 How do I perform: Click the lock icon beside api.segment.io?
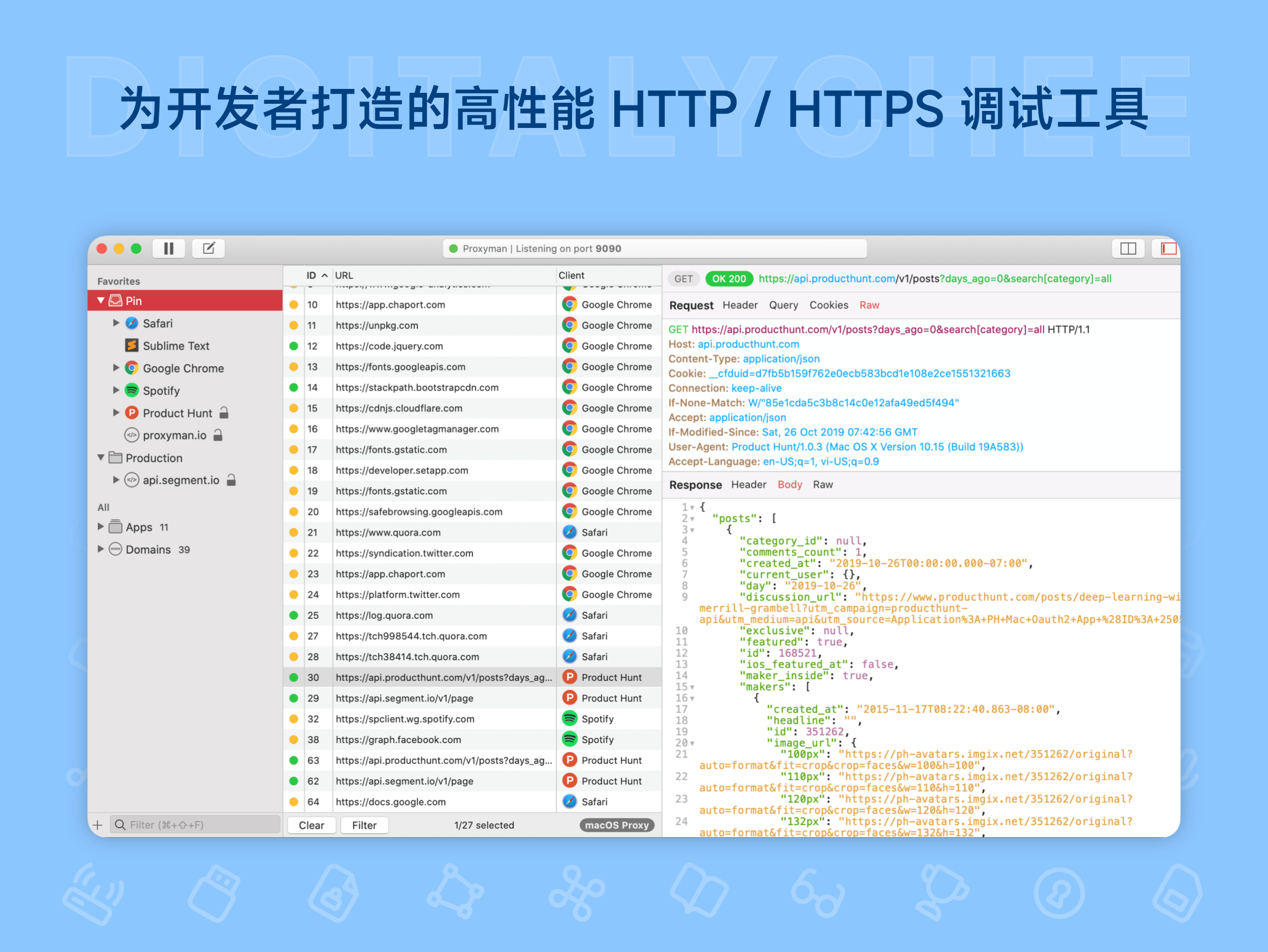(x=231, y=480)
